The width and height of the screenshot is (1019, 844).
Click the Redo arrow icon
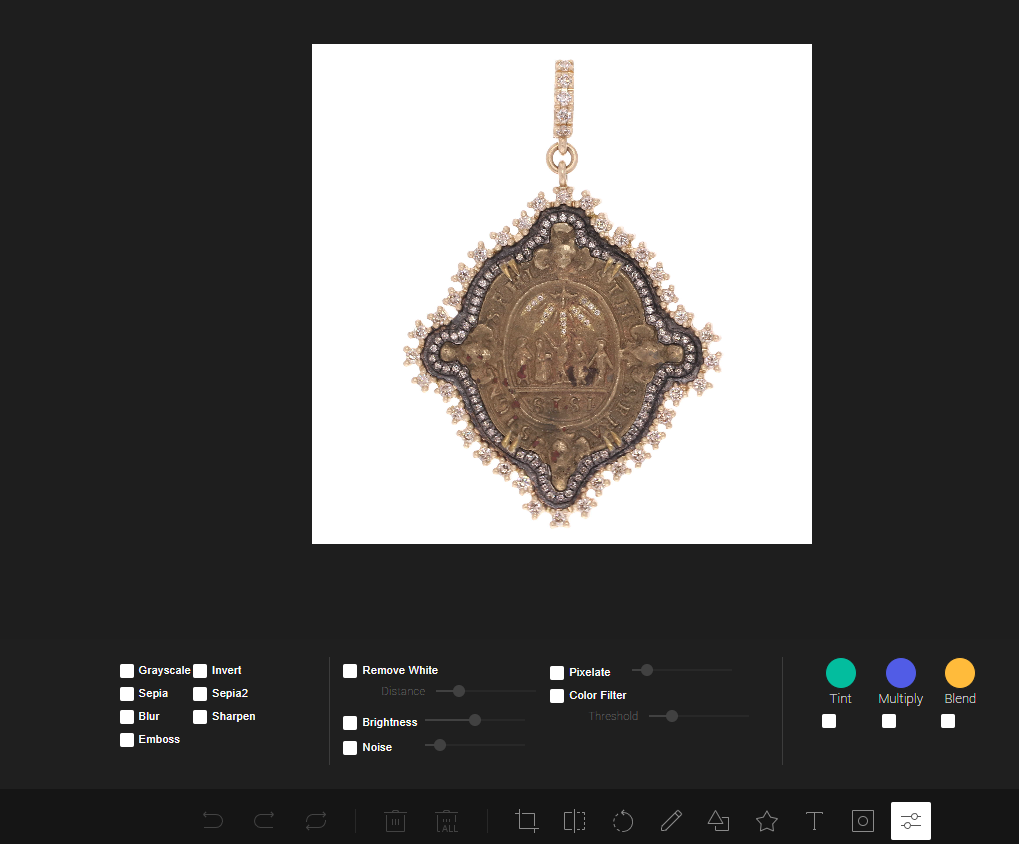[264, 821]
